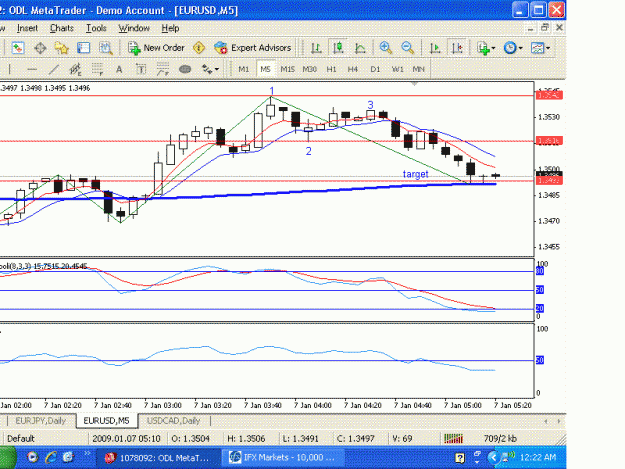Switch timeframe to M1
The width and height of the screenshot is (625, 469).
pos(244,69)
